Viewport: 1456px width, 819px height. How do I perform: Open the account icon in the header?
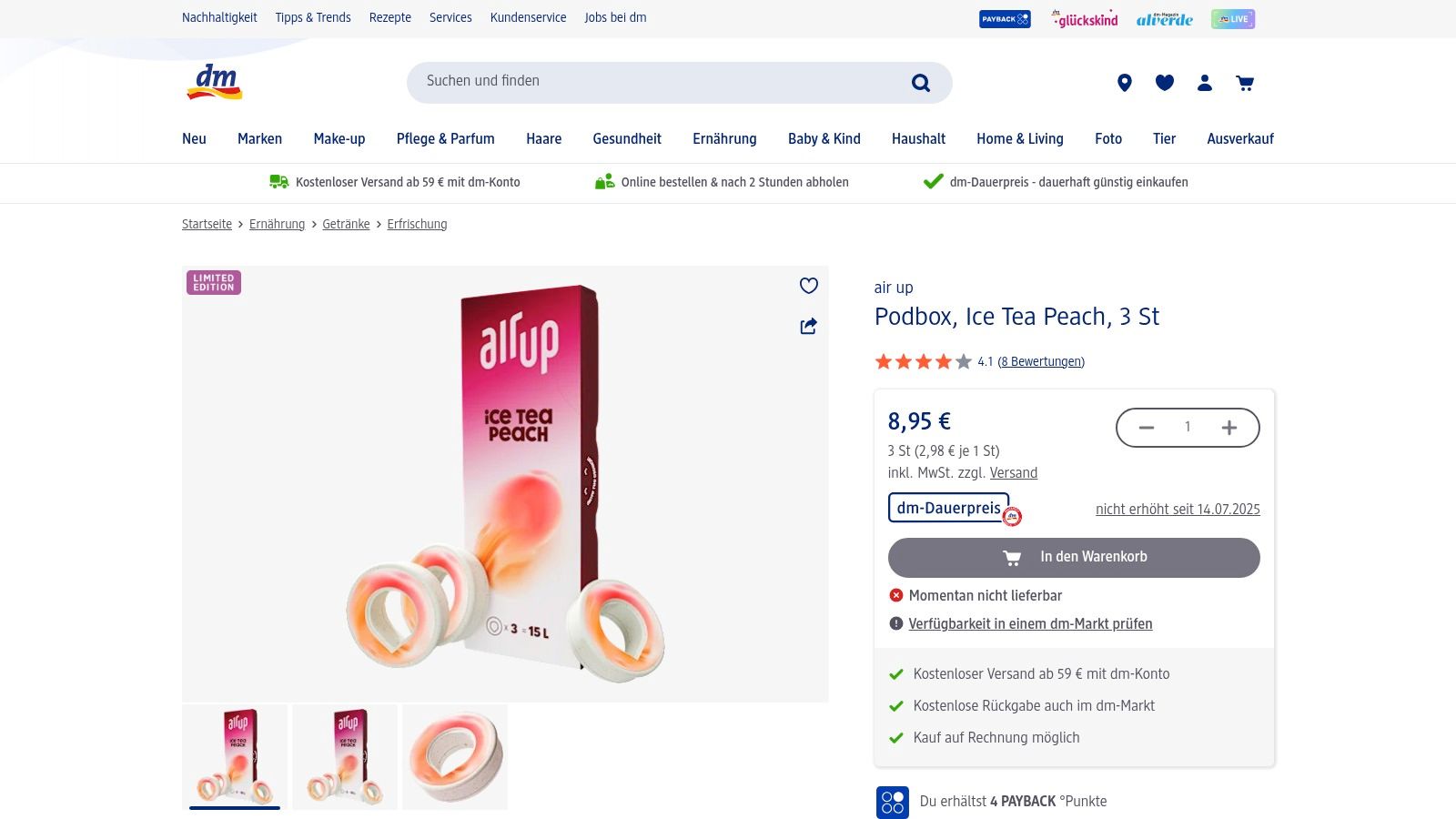click(x=1204, y=83)
